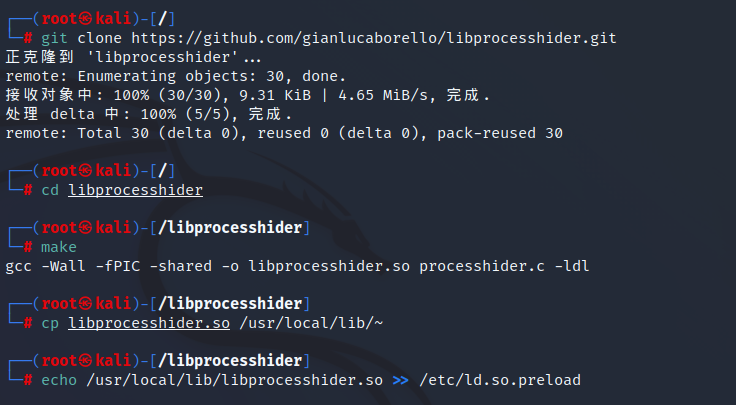The width and height of the screenshot is (736, 405).
Task: Click the # prompt symbol before make
Action: pos(28,247)
